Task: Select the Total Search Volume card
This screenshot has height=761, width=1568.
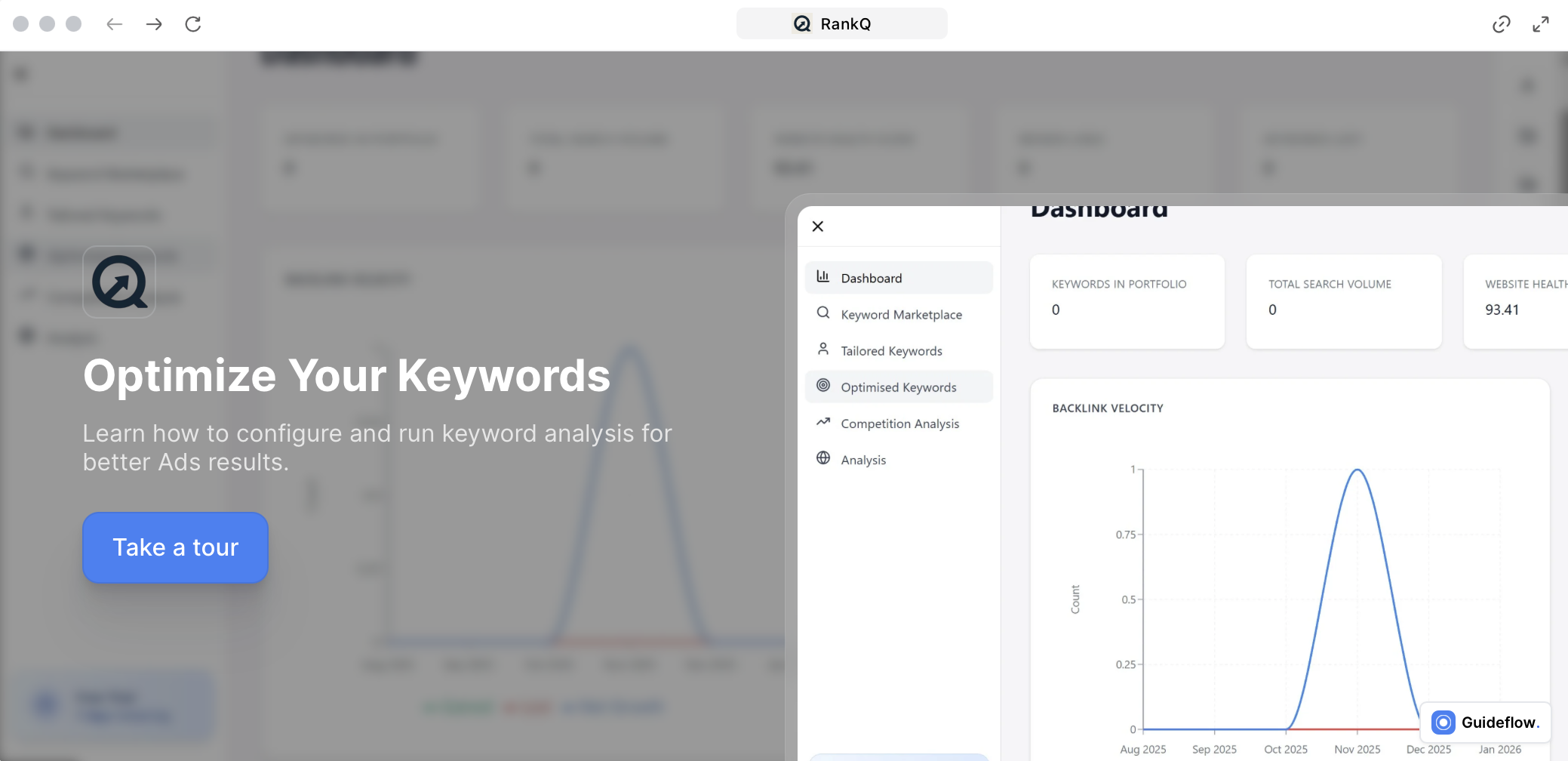Action: click(1343, 301)
